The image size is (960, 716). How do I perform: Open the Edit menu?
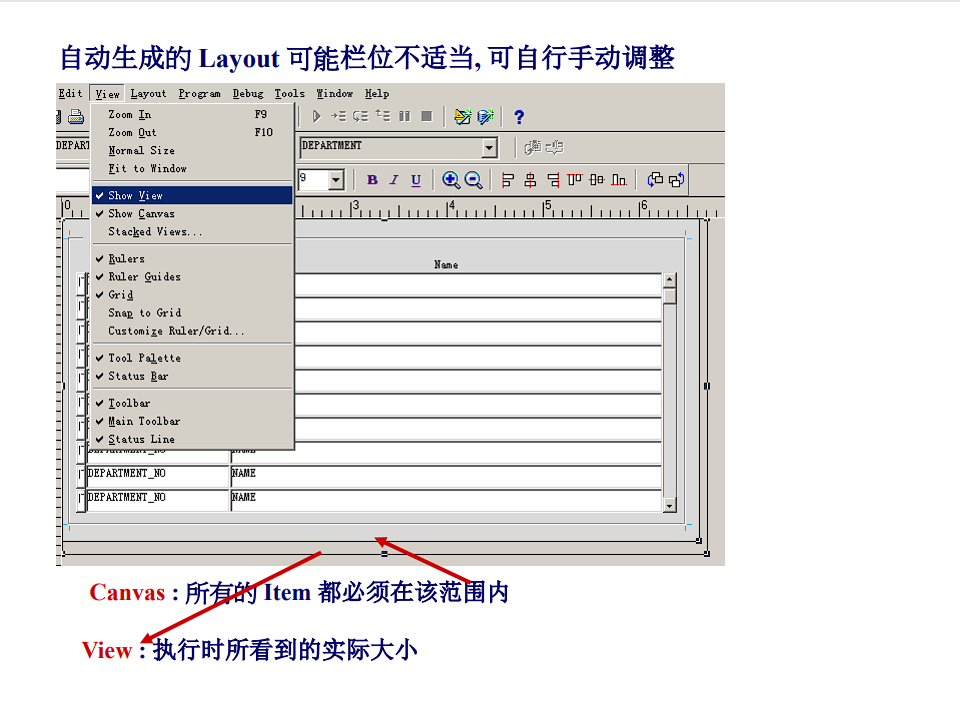(70, 94)
